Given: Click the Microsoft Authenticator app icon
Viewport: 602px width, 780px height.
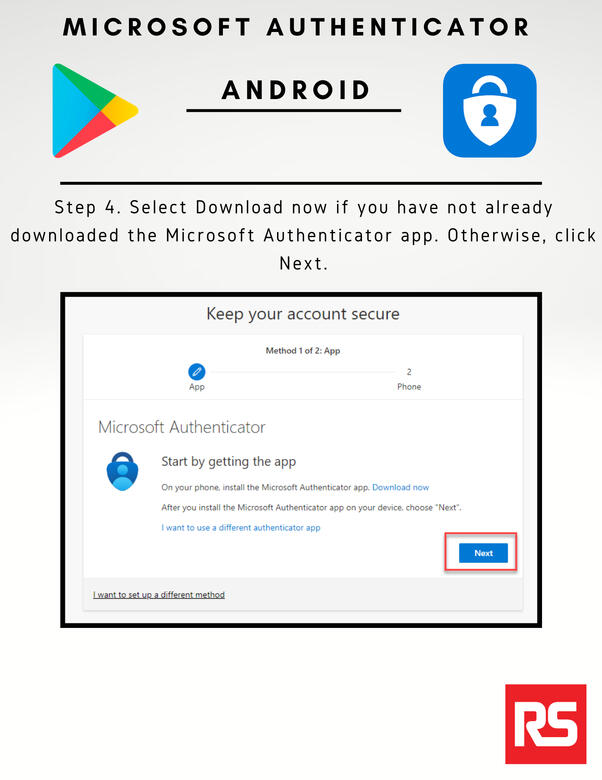Looking at the screenshot, I should 490,110.
